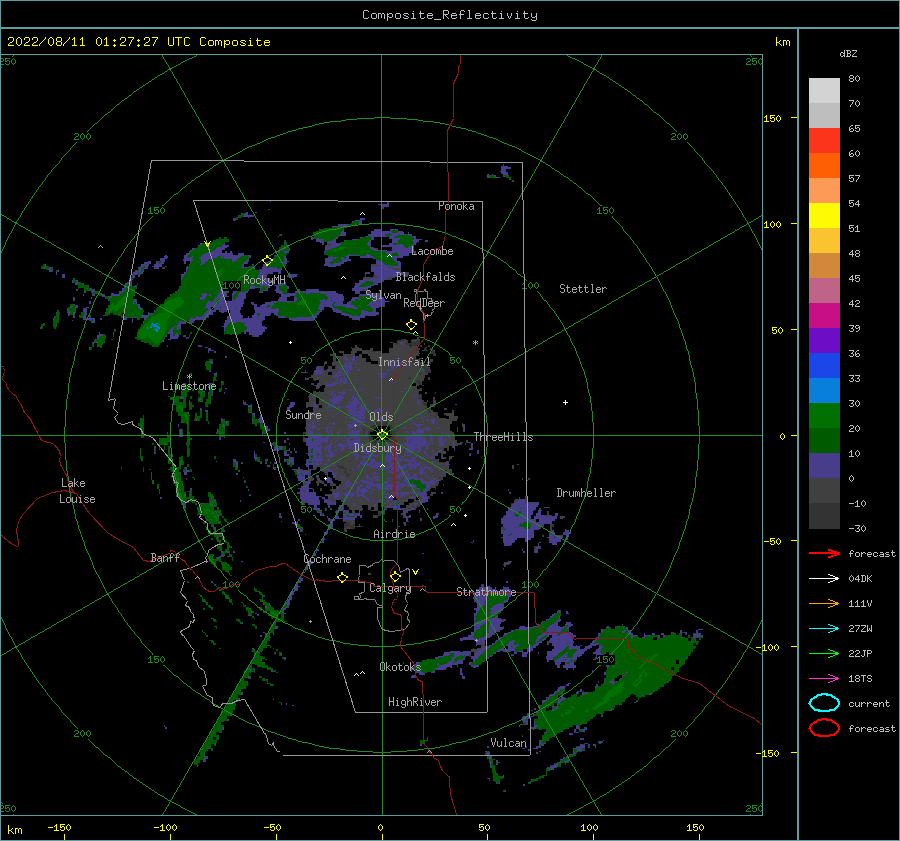Click the cyan current ellipse icon
Viewport: 900px width, 841px height.
pyautogui.click(x=824, y=703)
